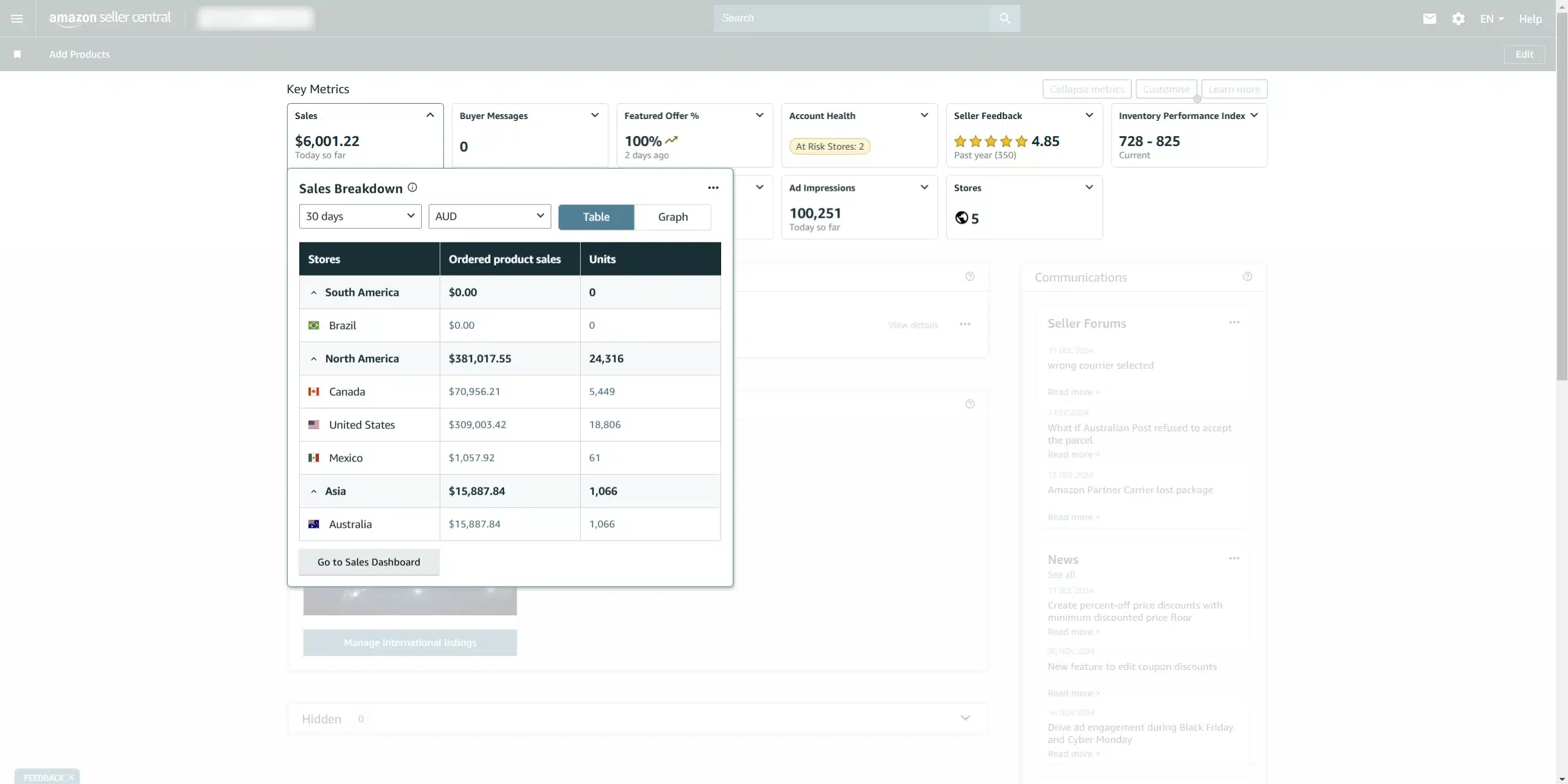The height and width of the screenshot is (784, 1568).
Task: Open the mail messages icon
Action: tap(1429, 18)
